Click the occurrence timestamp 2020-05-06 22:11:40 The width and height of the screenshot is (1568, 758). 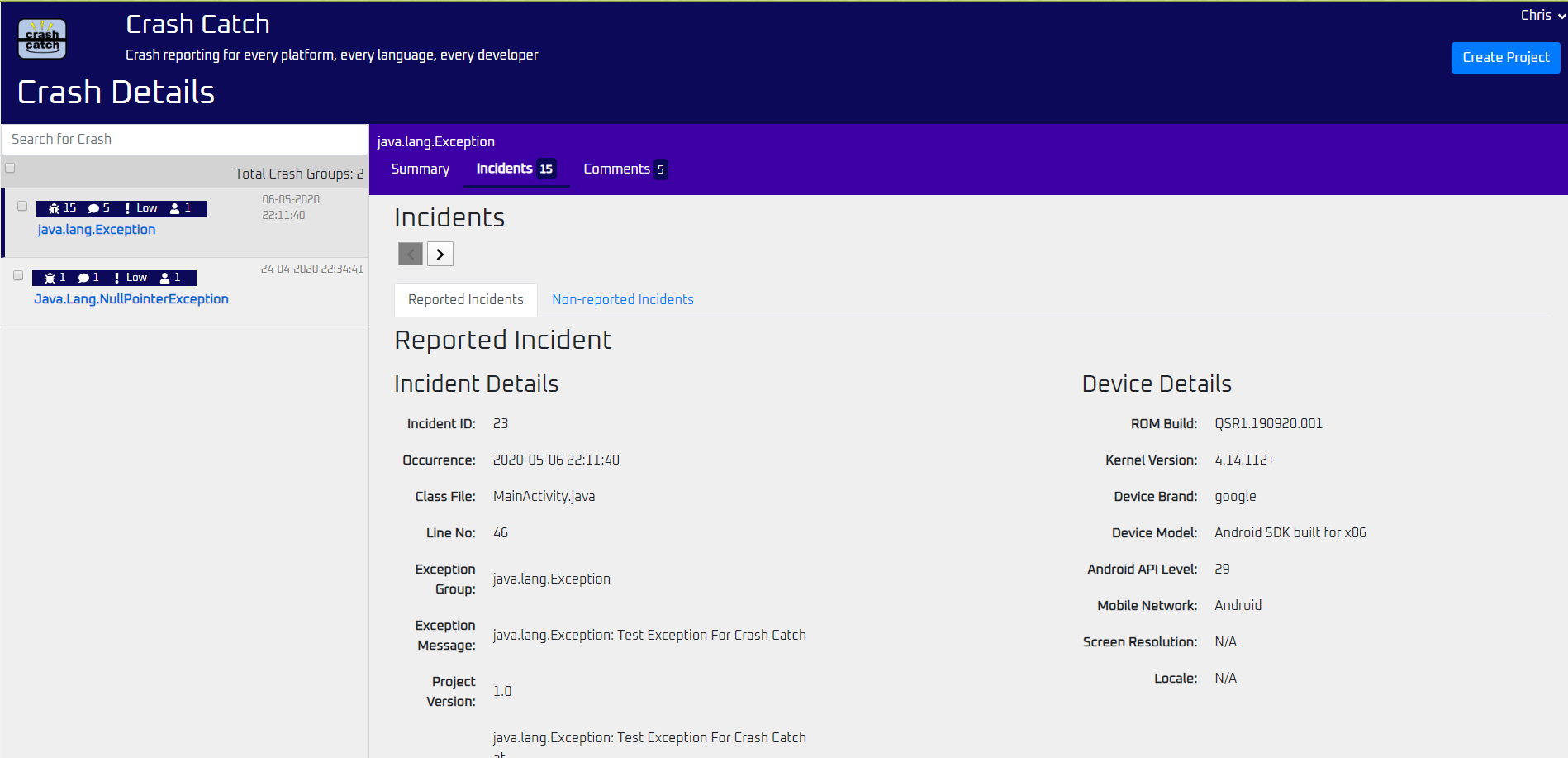556,460
